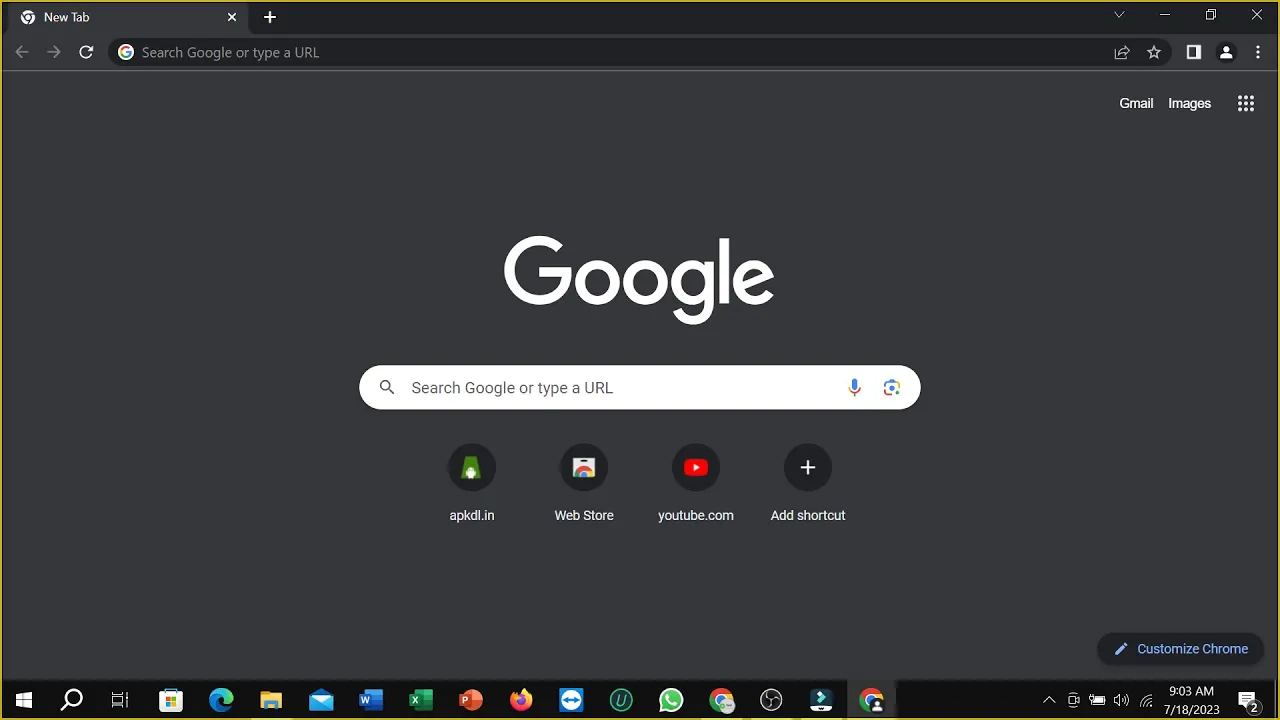Image resolution: width=1280 pixels, height=720 pixels.
Task: Select the New Tab tab
Action: tap(128, 17)
